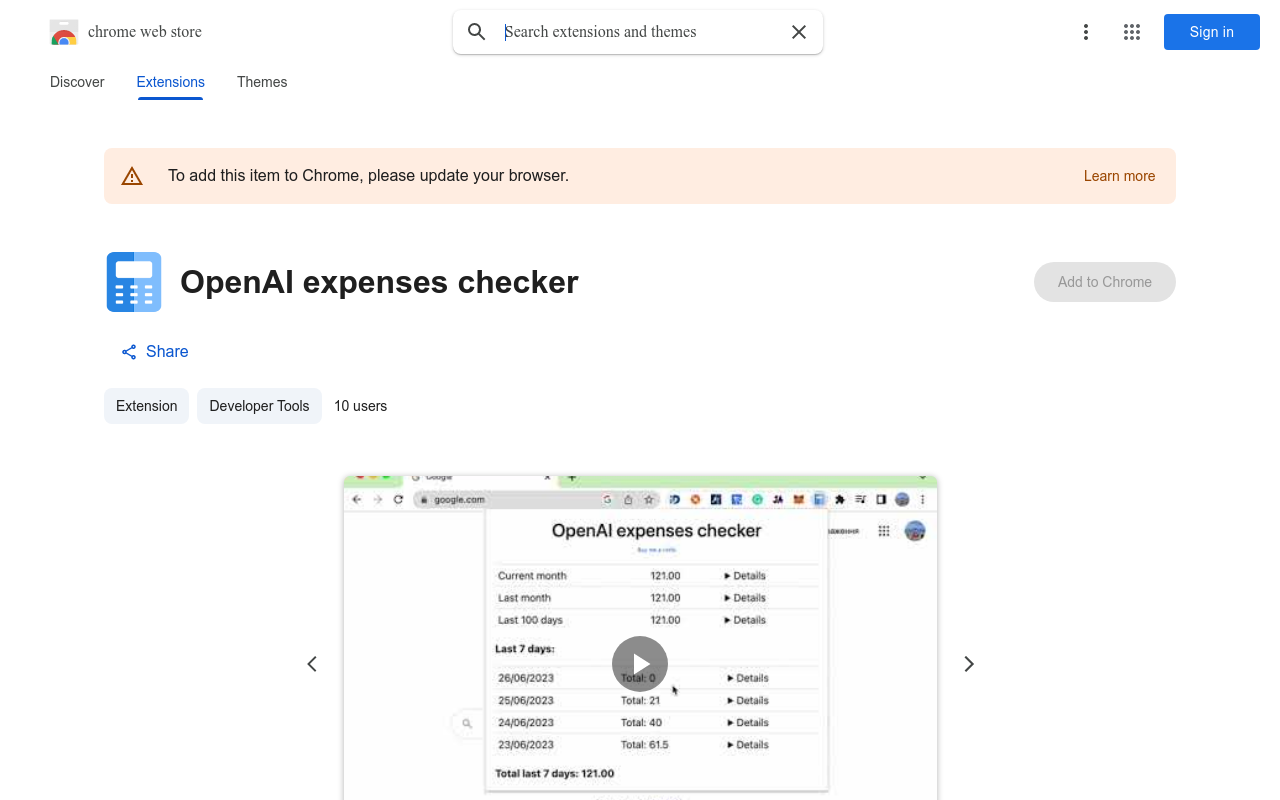Clear the search field with X
Screen dimensions: 1280x800
click(x=799, y=32)
